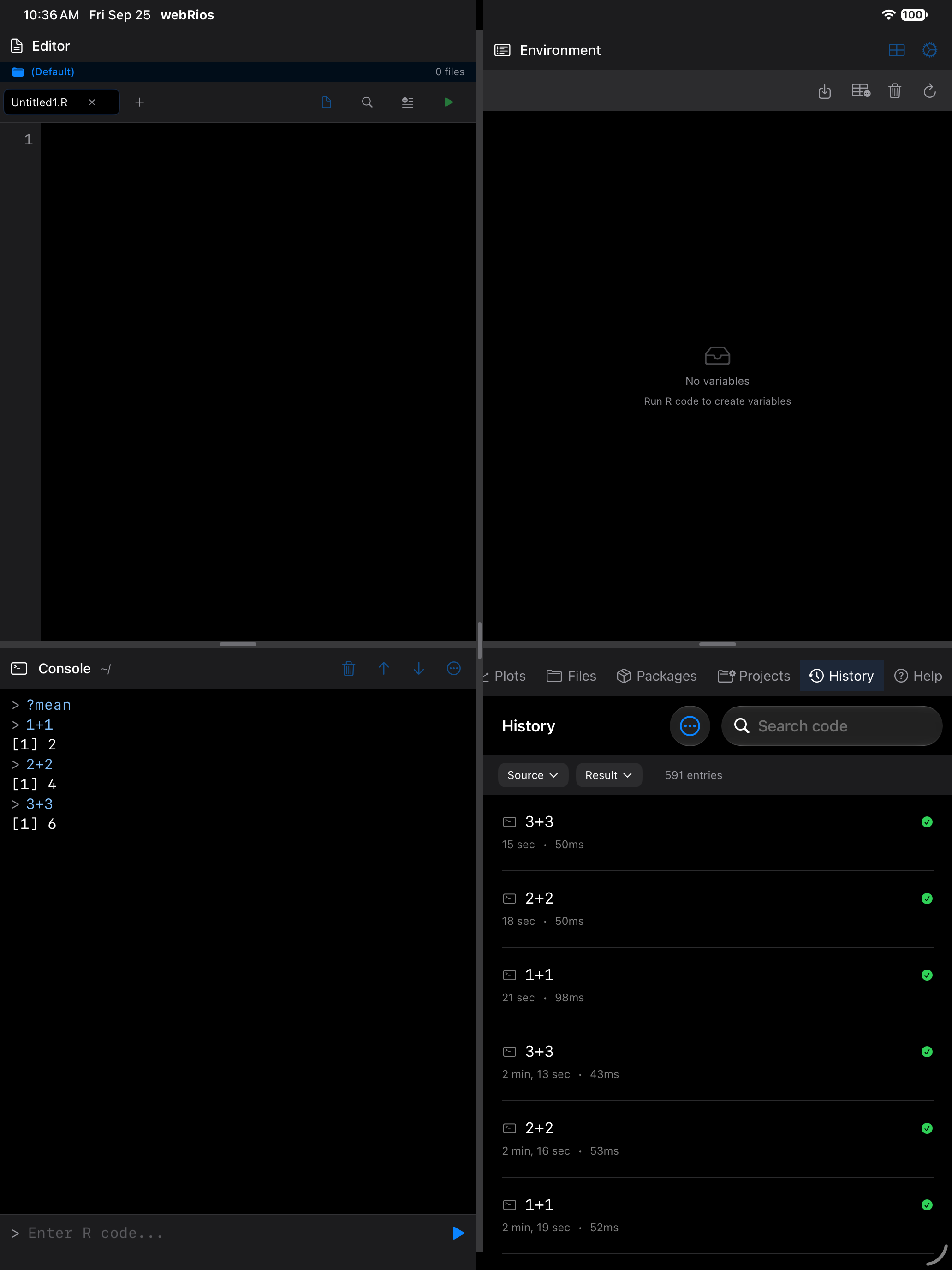Viewport: 952px width, 1270px height.
Task: Click the Untitled1.R tab label
Action: (40, 102)
